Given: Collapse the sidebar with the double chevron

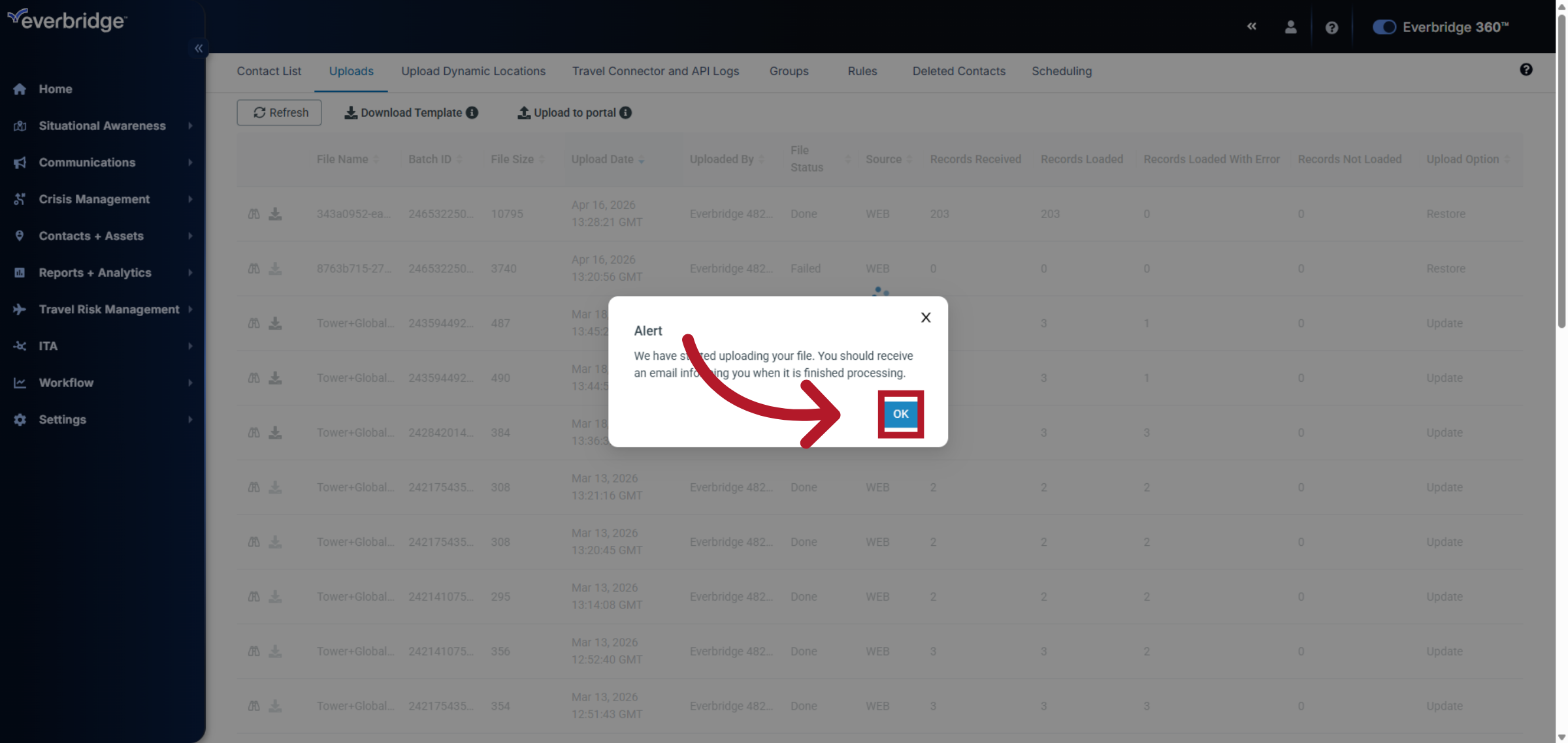Looking at the screenshot, I should (199, 48).
